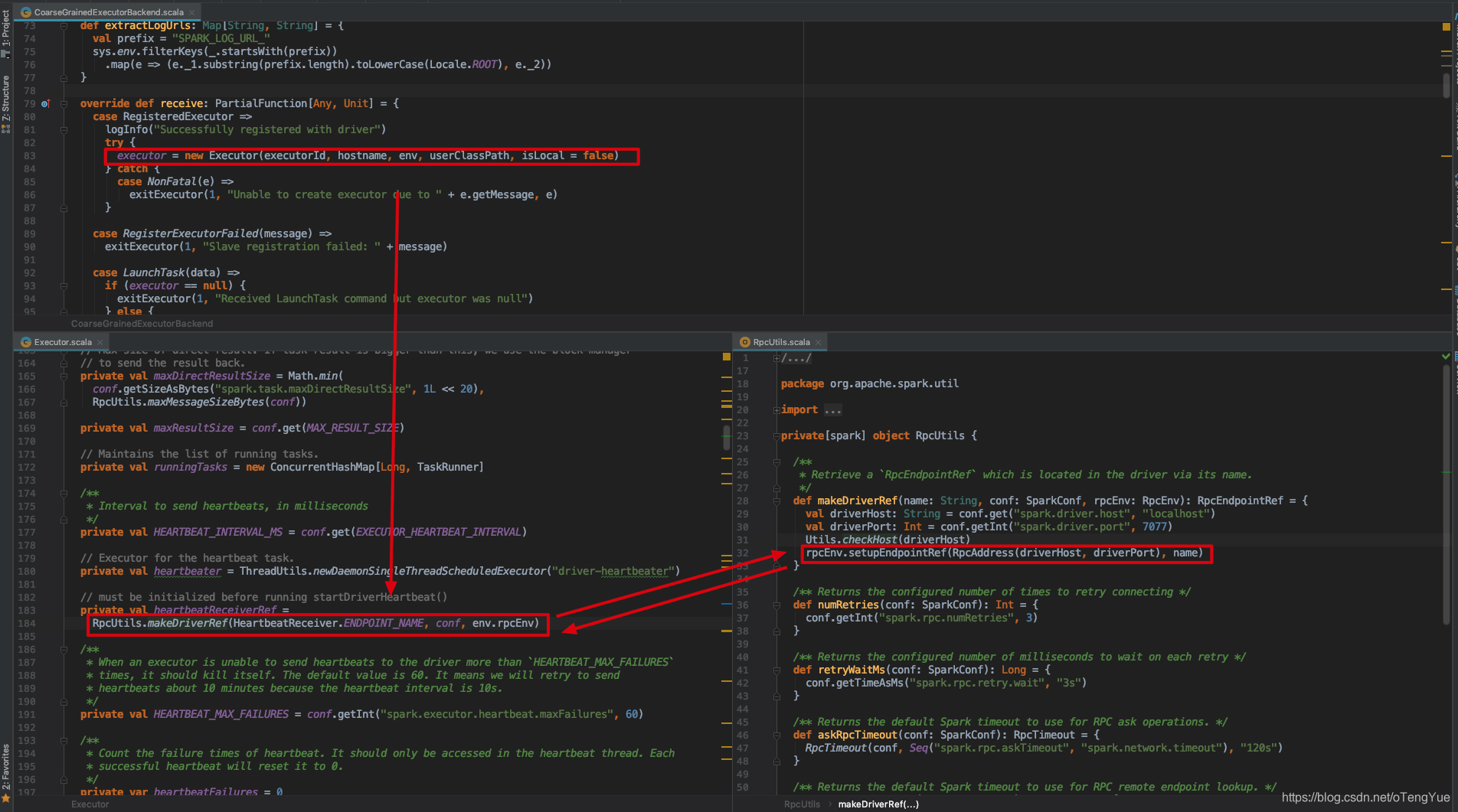Collapse the retryWaitMs method fold at line 41

[x=776, y=670]
